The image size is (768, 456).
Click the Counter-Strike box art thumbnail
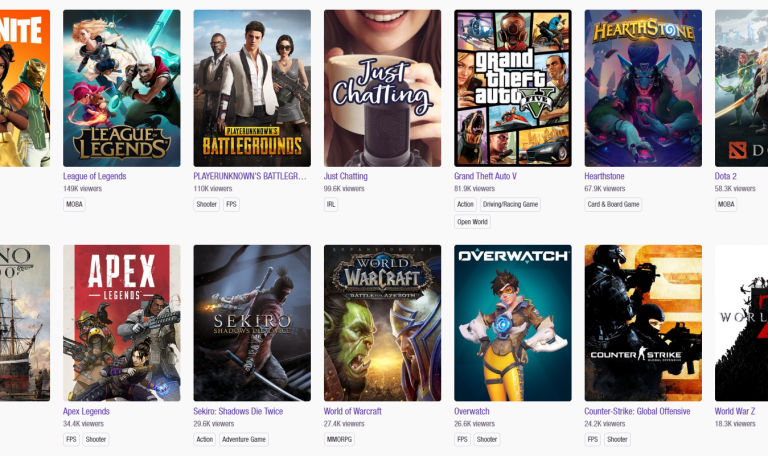(643, 323)
